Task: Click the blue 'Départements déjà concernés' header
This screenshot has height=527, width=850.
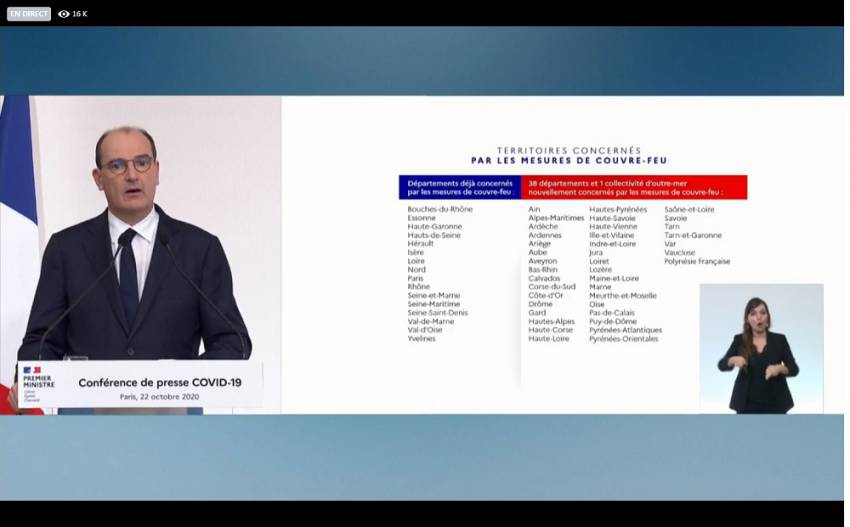Action: 459,187
